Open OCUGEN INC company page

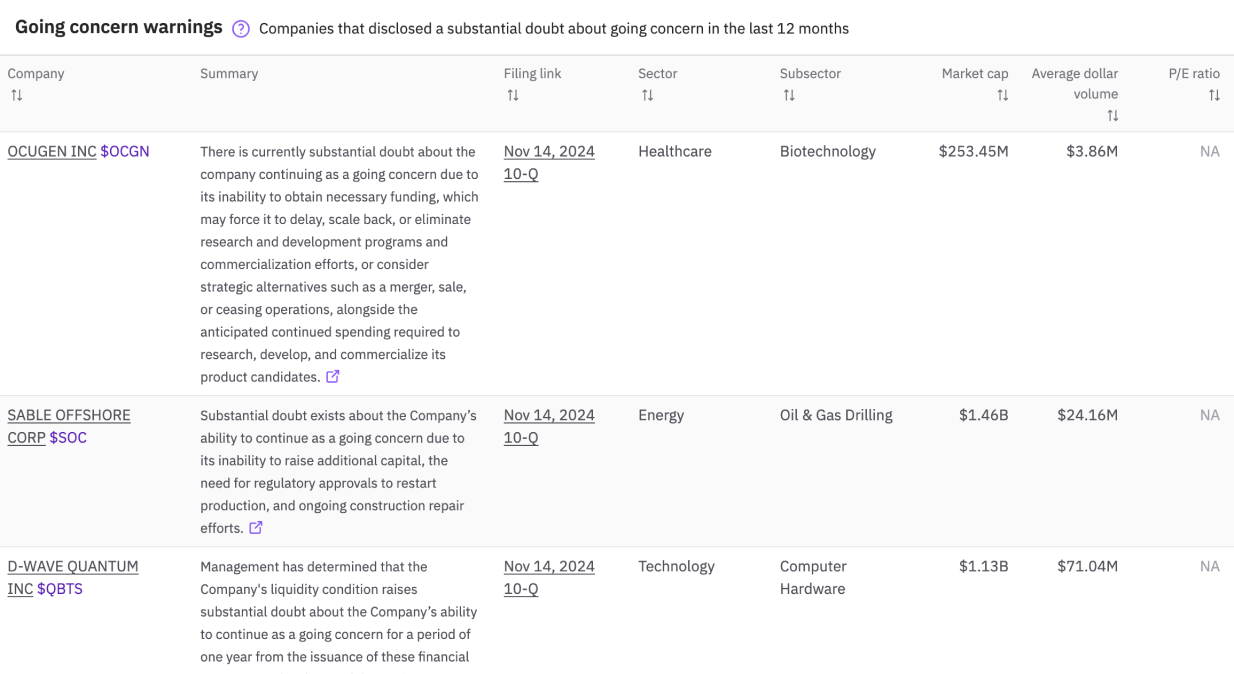pos(52,152)
